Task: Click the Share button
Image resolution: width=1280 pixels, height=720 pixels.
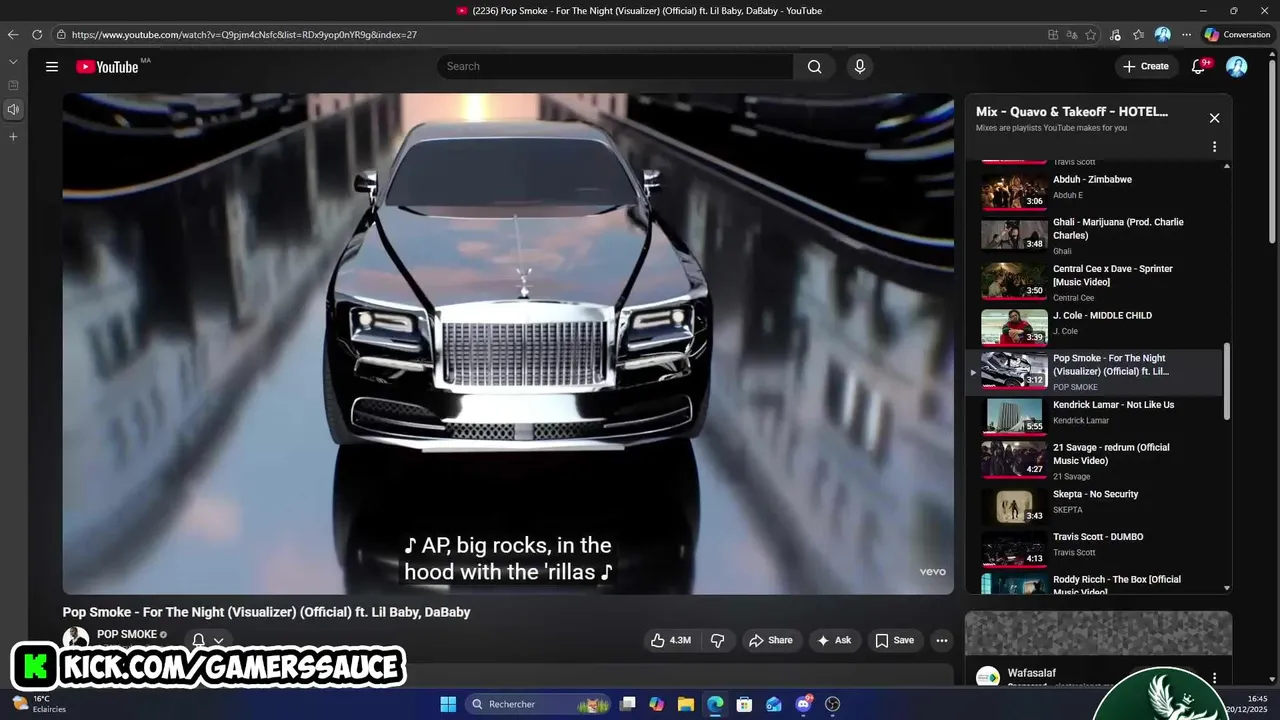Action: (770, 640)
